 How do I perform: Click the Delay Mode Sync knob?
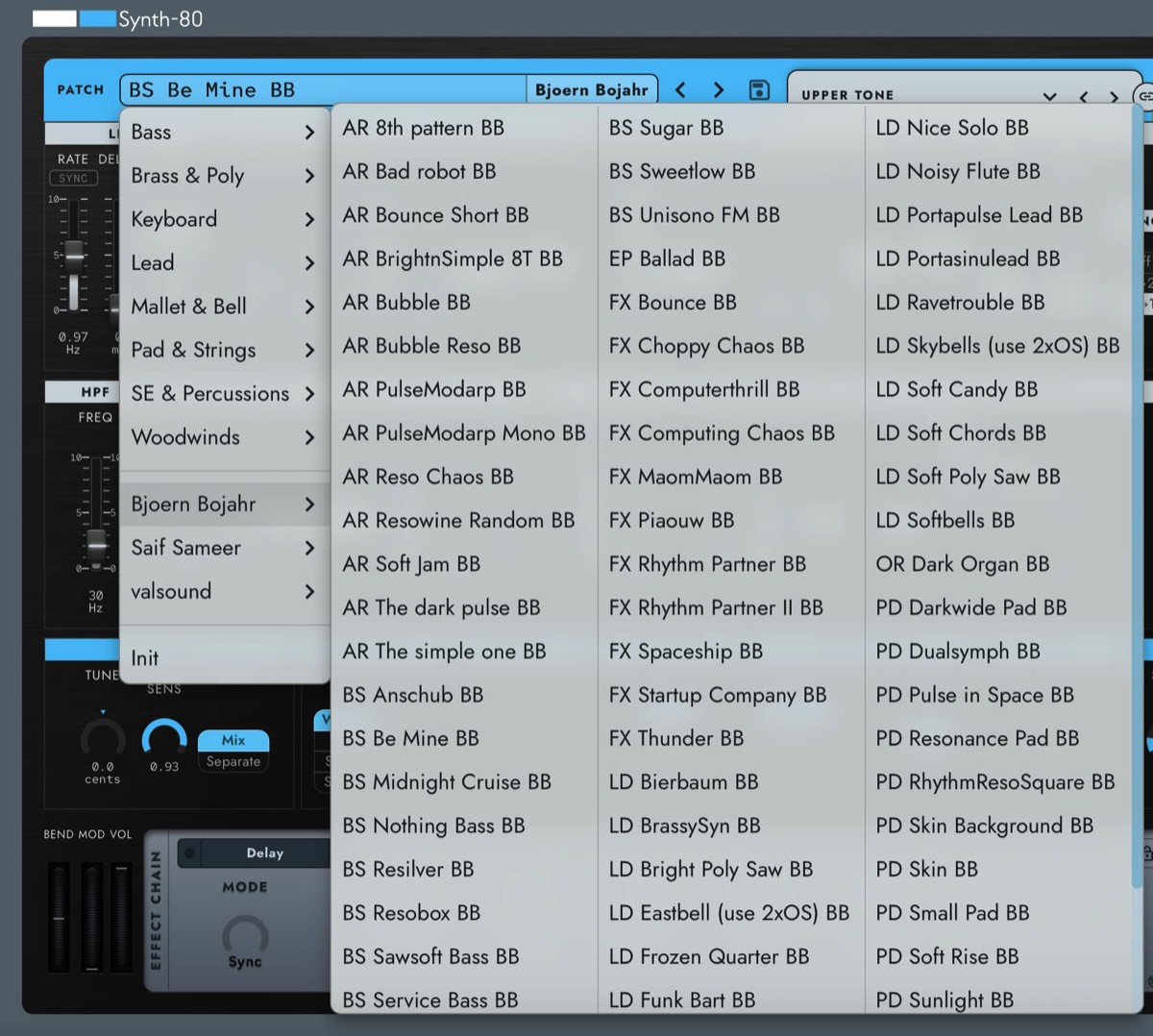click(245, 937)
